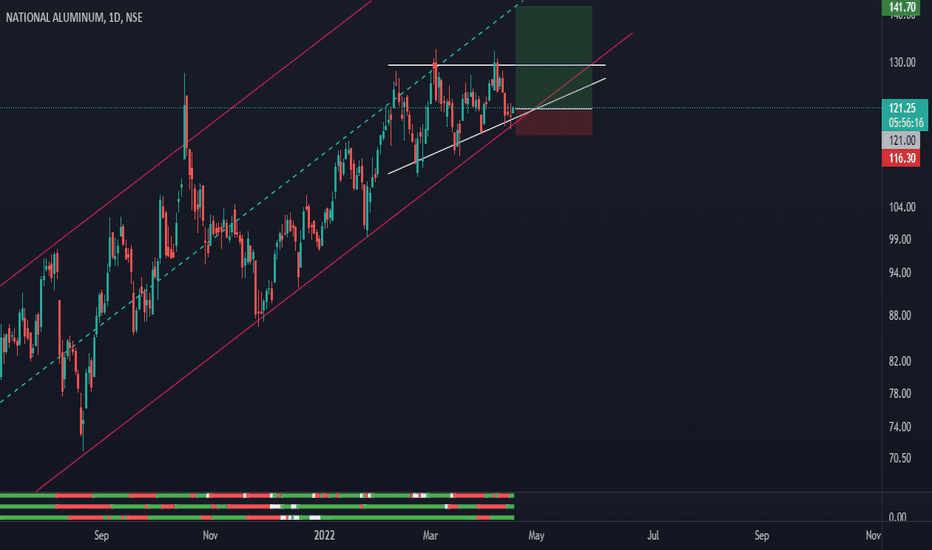The height and width of the screenshot is (550, 932).
Task: Click the bottom green-red indicator strip
Action: click(257, 518)
